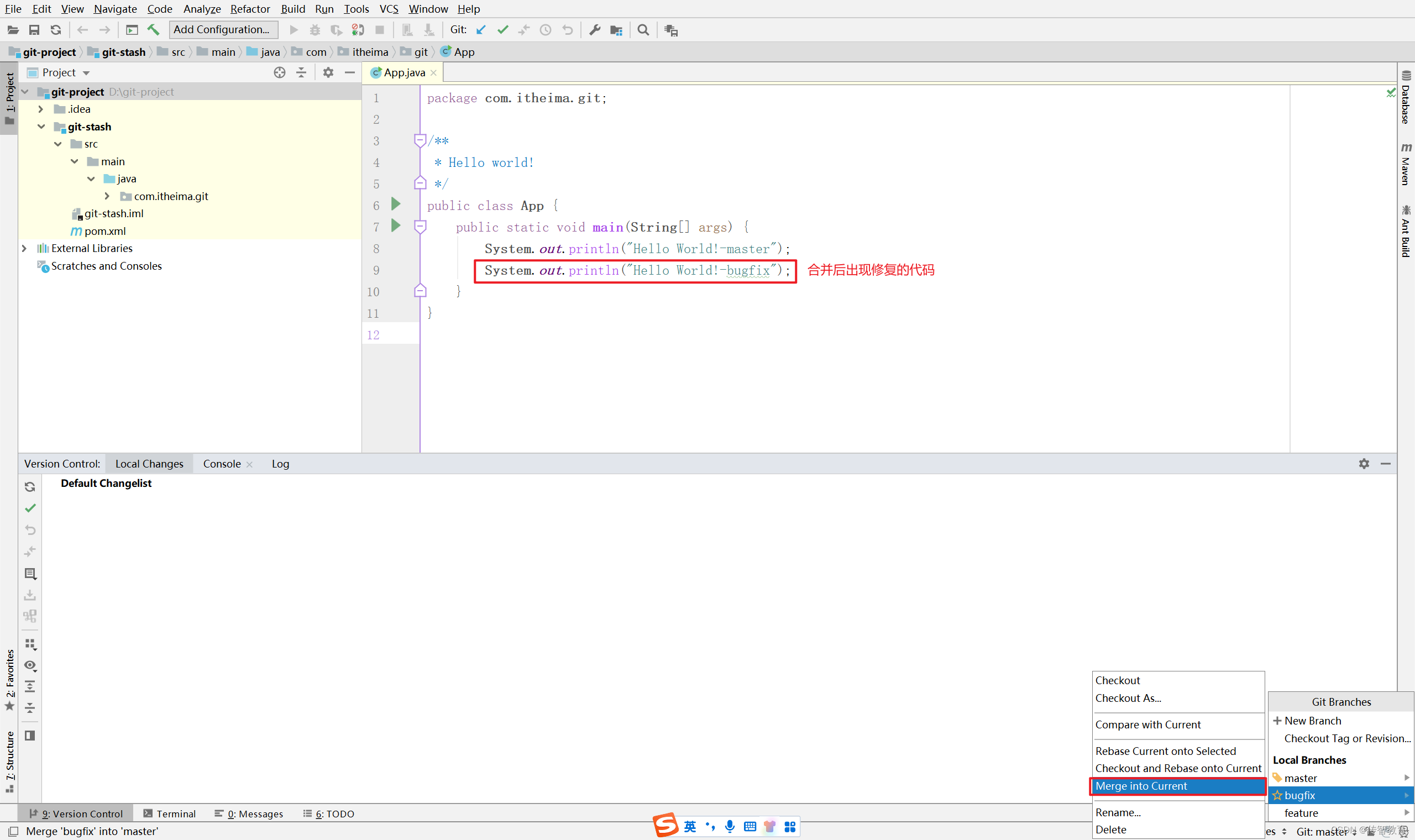Screen dimensions: 1415x840
Task: Click the locate-file target icon in Project panel
Action: coord(280,72)
